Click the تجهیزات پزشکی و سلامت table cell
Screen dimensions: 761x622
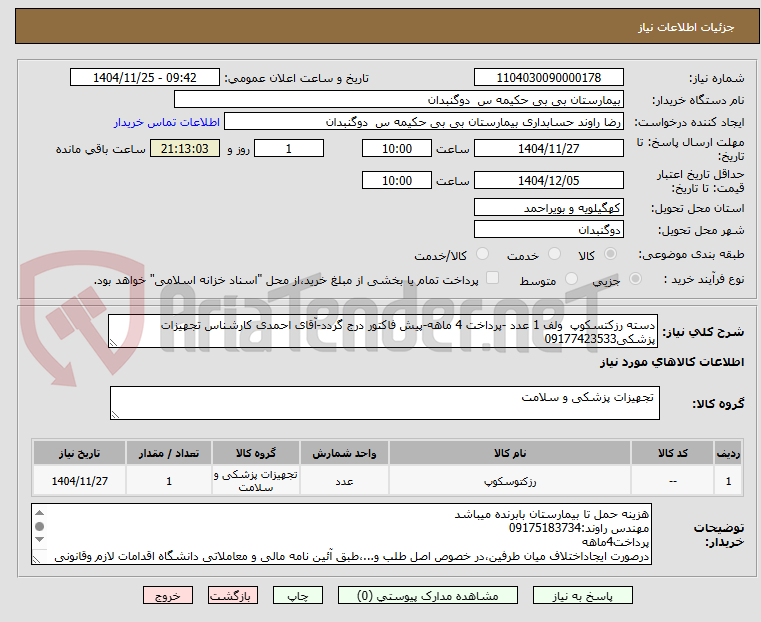click(x=256, y=481)
